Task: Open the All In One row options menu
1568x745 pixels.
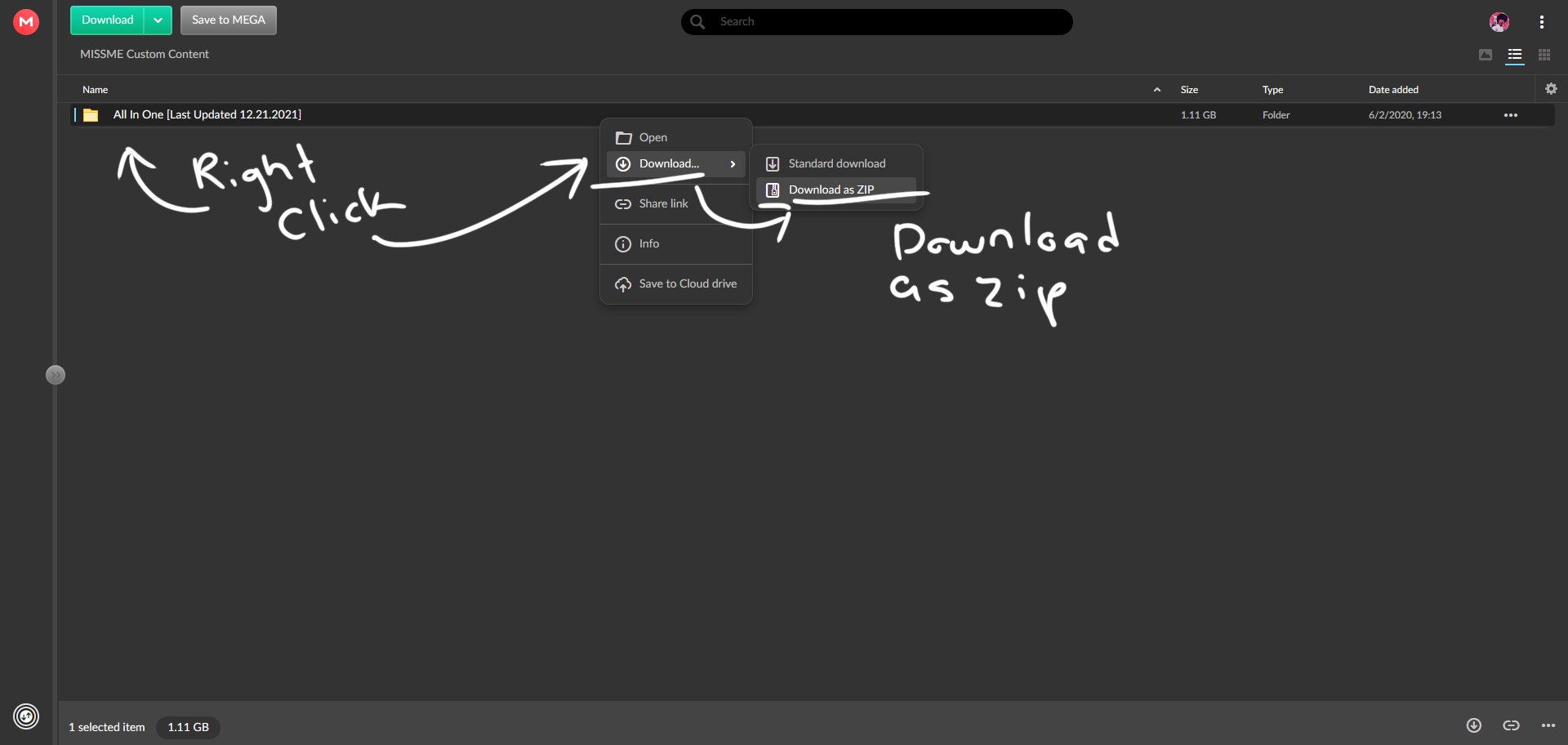Action: click(1511, 115)
